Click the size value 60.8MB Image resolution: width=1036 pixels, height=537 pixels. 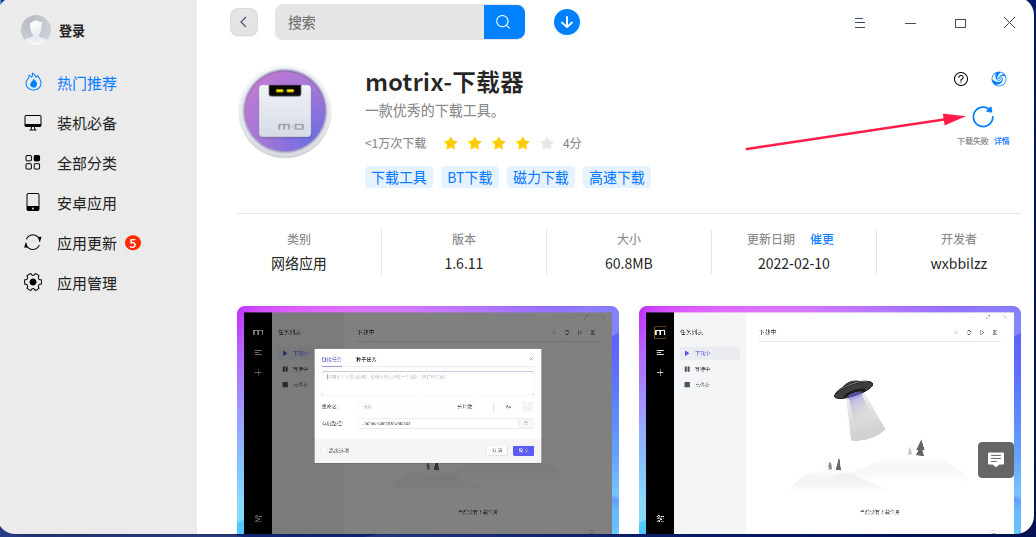628,264
